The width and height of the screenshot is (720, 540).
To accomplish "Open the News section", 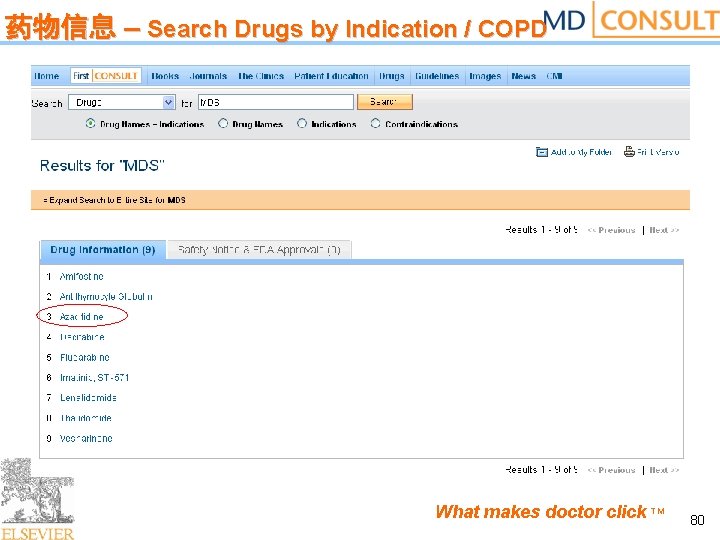I will click(x=523, y=76).
